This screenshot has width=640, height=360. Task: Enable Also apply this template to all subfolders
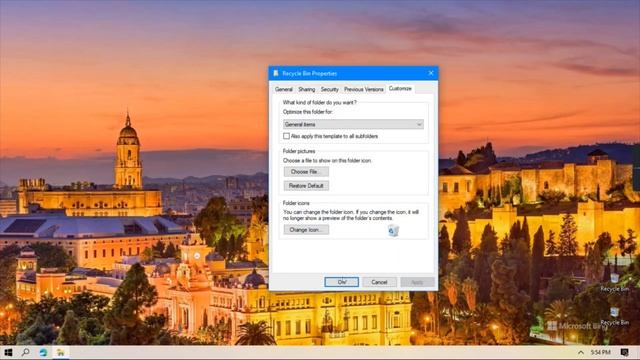pos(287,136)
